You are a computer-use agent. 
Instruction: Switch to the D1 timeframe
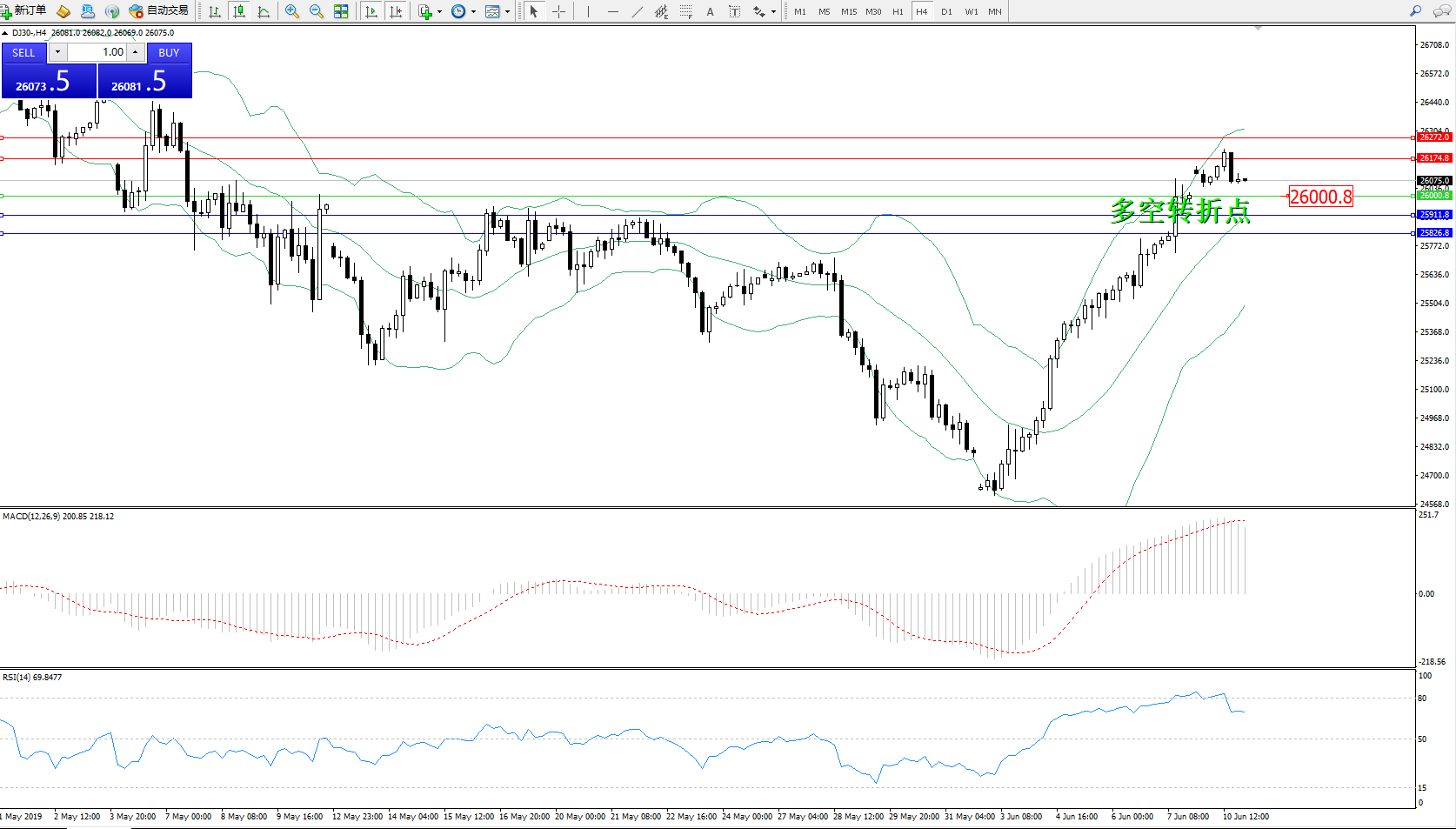click(946, 11)
